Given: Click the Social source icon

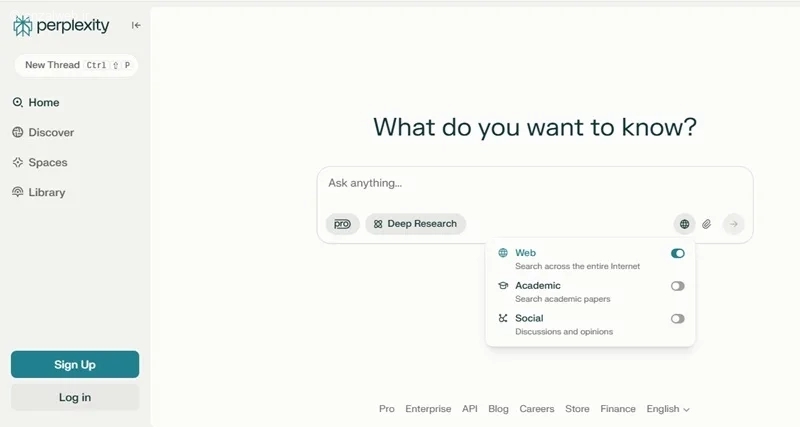Looking at the screenshot, I should [x=503, y=318].
